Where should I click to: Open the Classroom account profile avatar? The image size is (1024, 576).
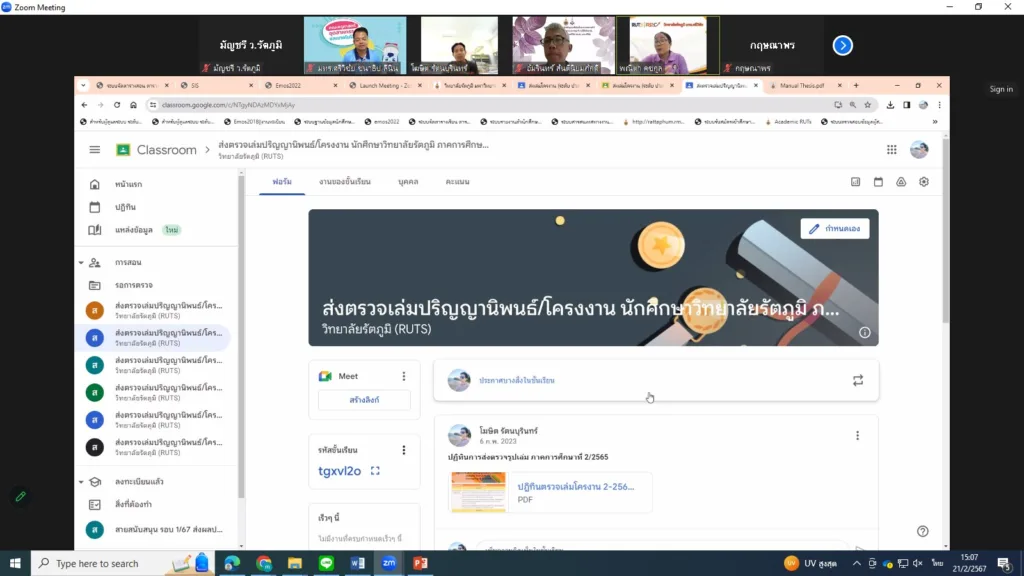pyautogui.click(x=919, y=150)
